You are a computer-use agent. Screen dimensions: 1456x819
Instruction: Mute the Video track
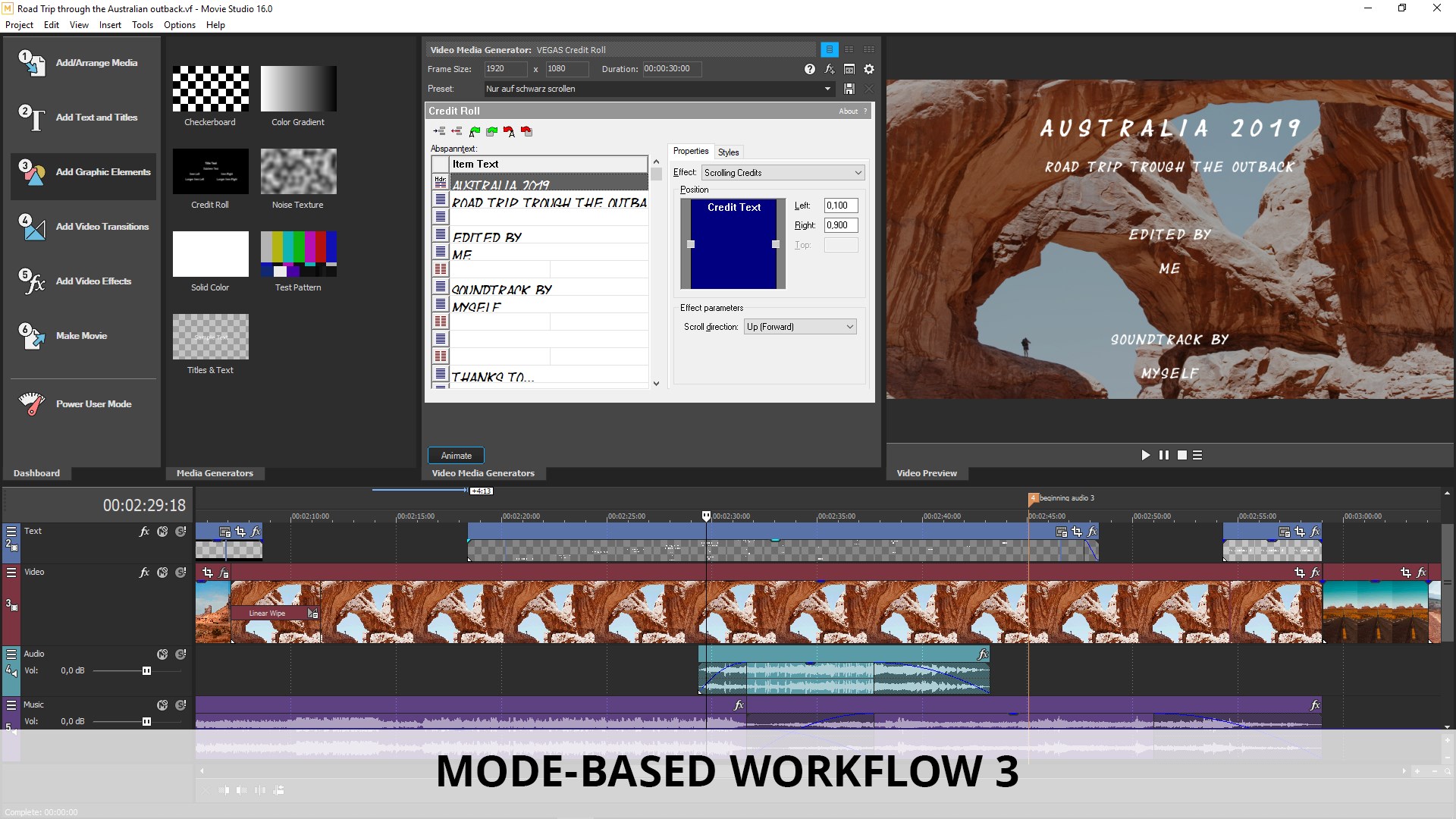162,573
